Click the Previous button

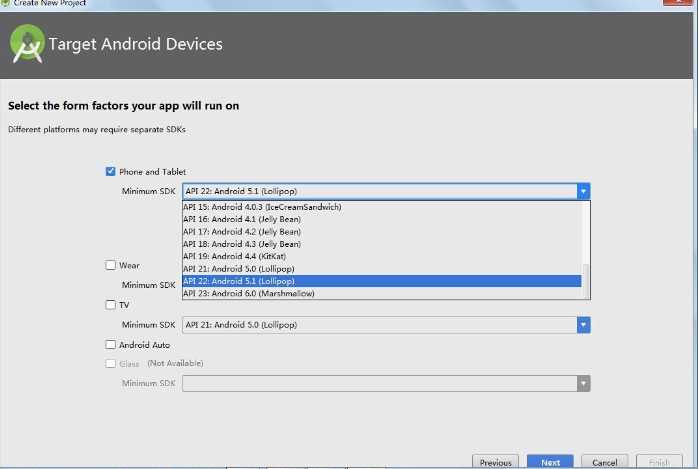pyautogui.click(x=495, y=462)
